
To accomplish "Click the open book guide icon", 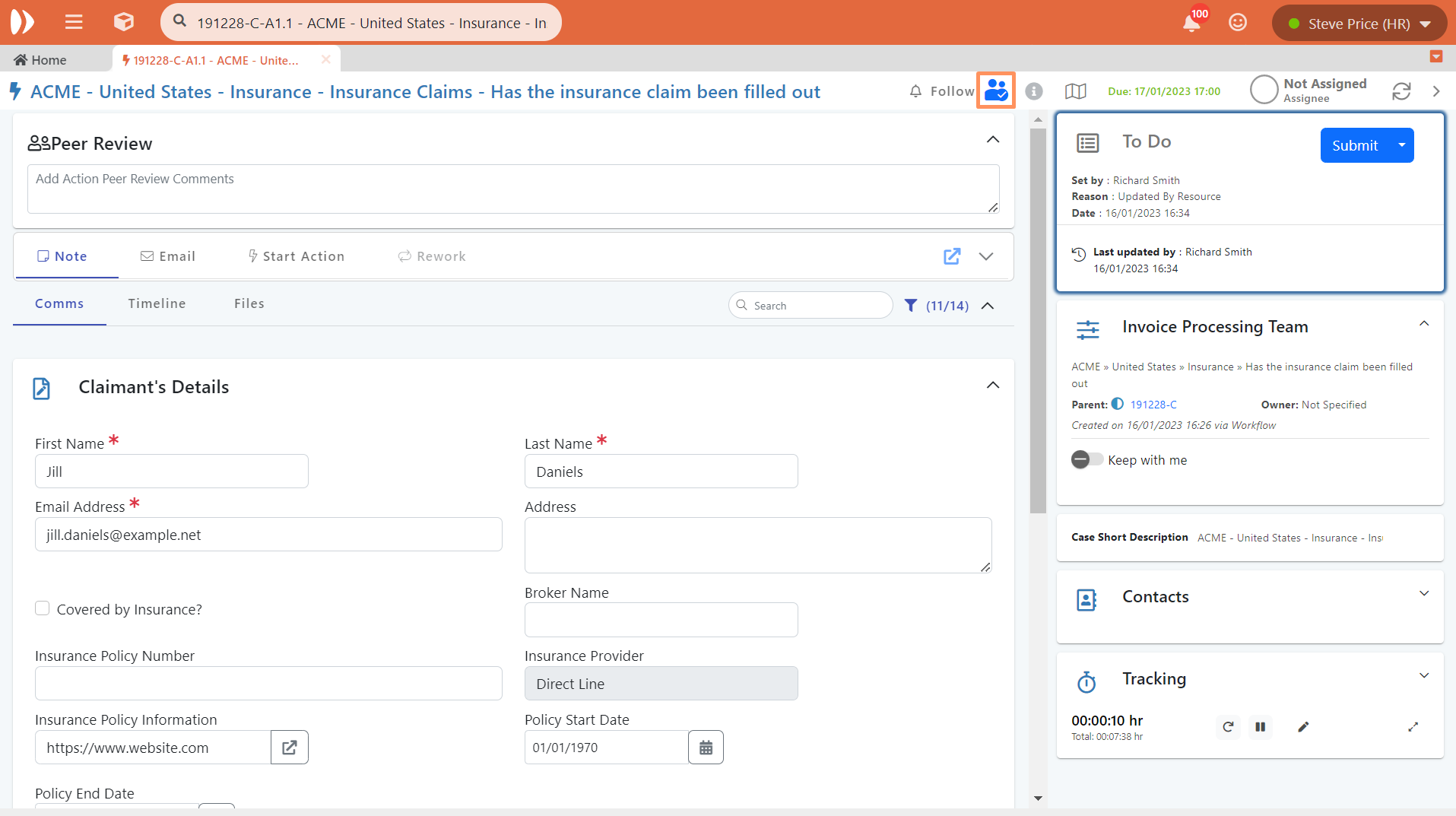I will (1075, 91).
